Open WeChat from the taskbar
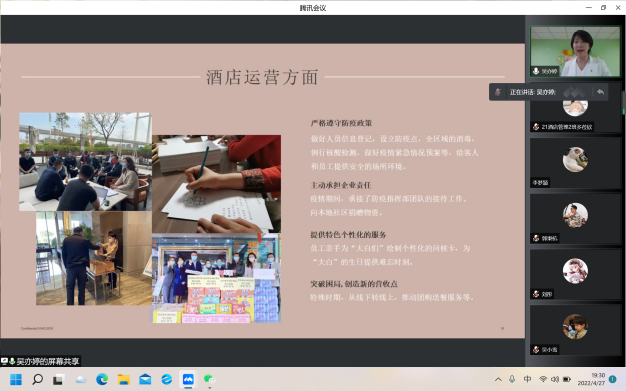 point(209,379)
